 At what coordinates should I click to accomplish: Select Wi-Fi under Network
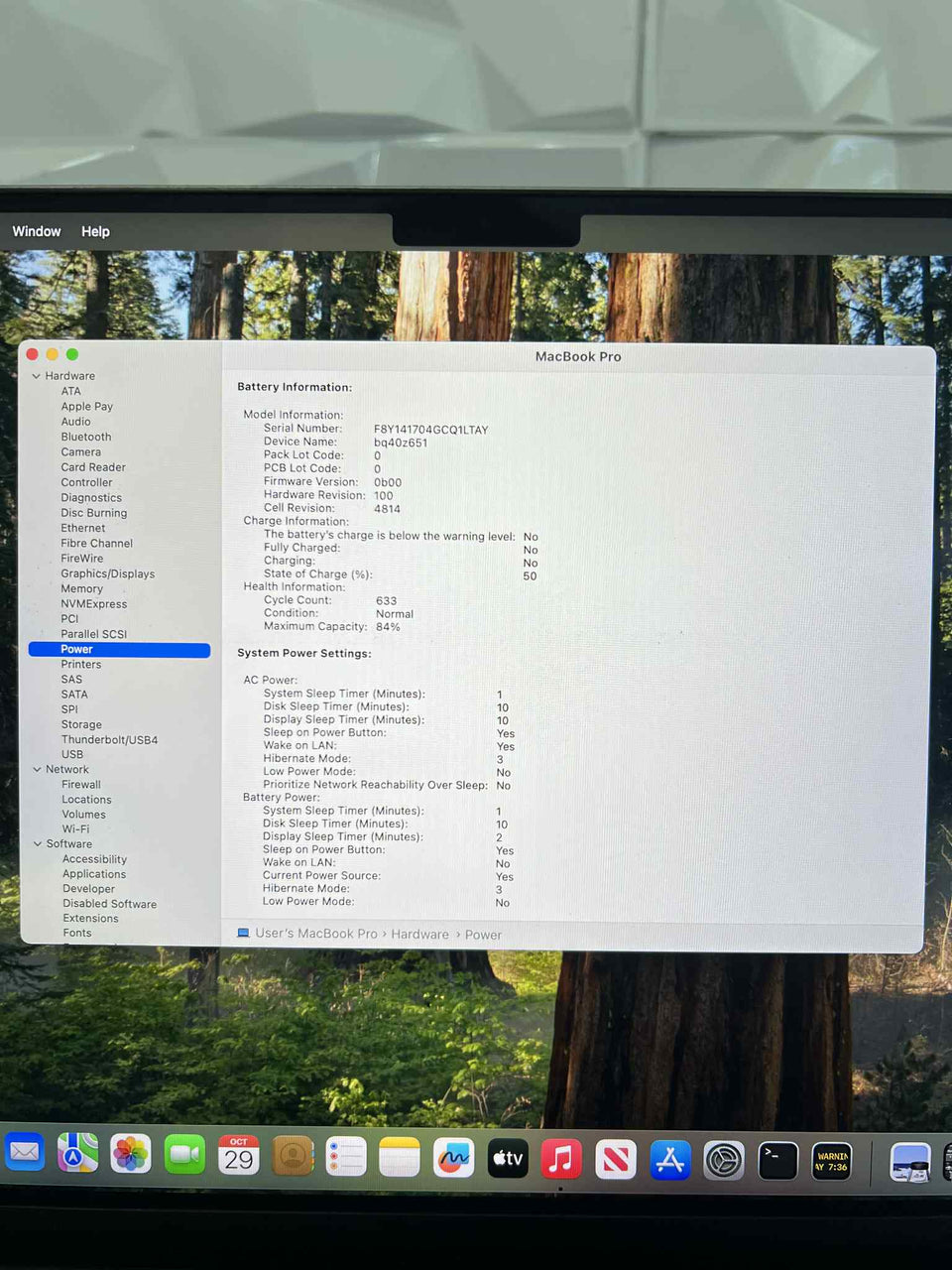[x=75, y=829]
